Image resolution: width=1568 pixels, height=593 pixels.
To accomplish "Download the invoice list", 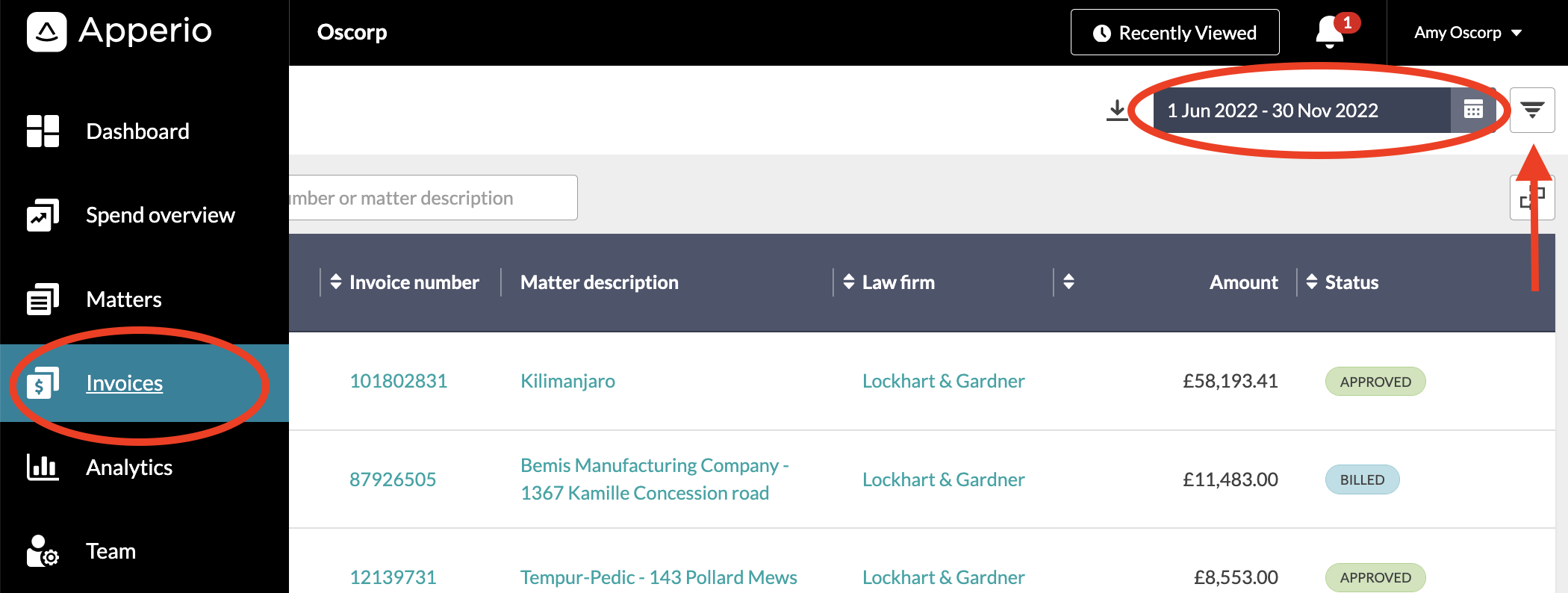I will [1117, 111].
